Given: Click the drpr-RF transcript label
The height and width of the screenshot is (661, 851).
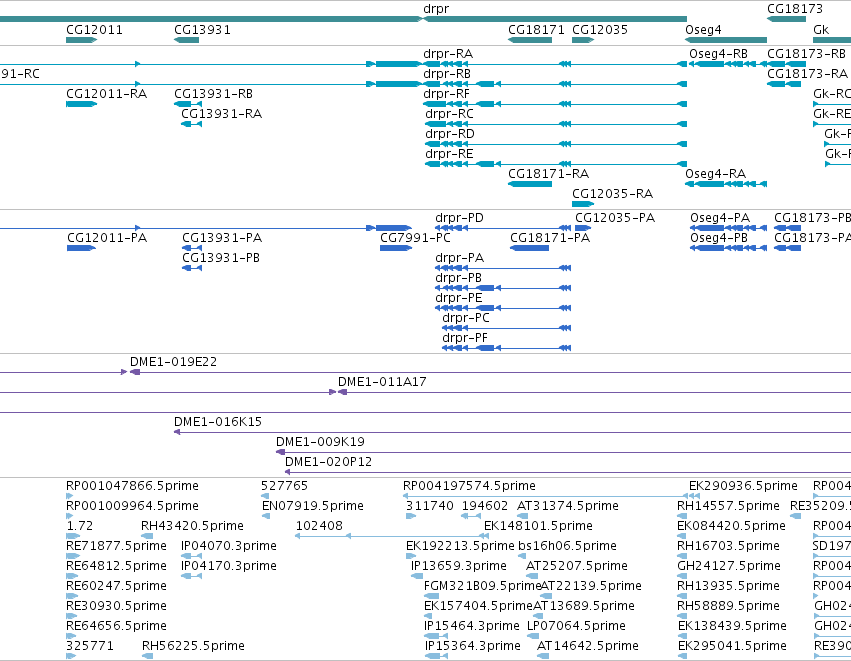Looking at the screenshot, I should [446, 94].
